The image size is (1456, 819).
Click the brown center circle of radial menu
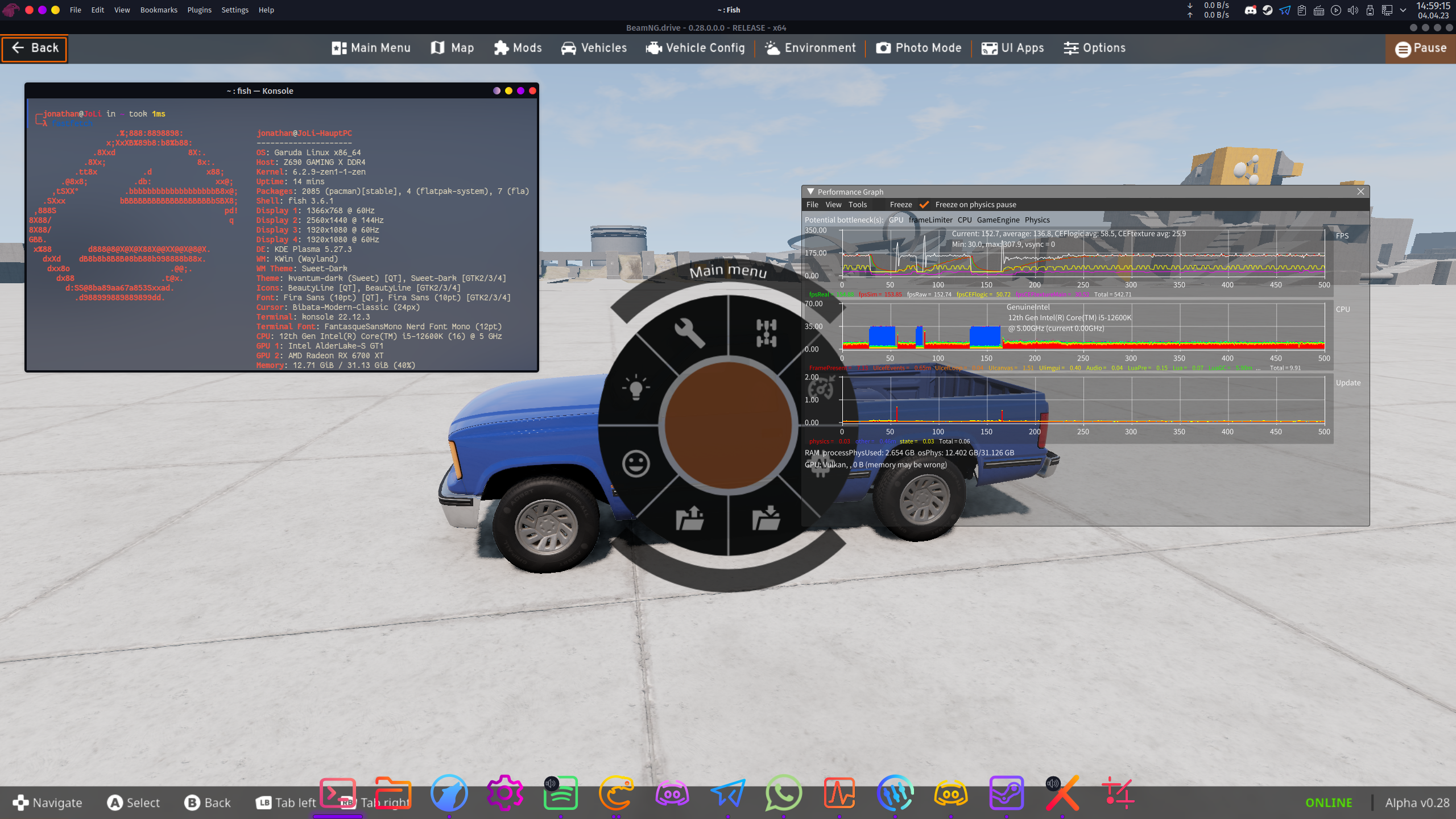pos(728,425)
